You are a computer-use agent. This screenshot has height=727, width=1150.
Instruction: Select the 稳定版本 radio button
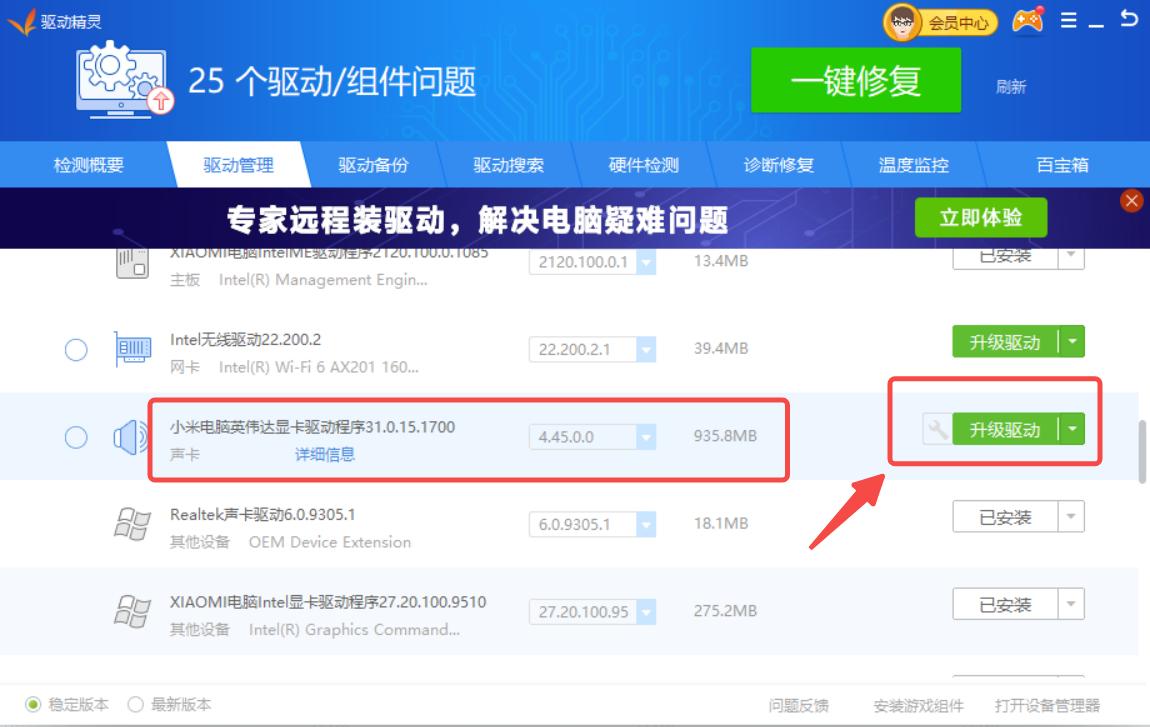tap(31, 704)
